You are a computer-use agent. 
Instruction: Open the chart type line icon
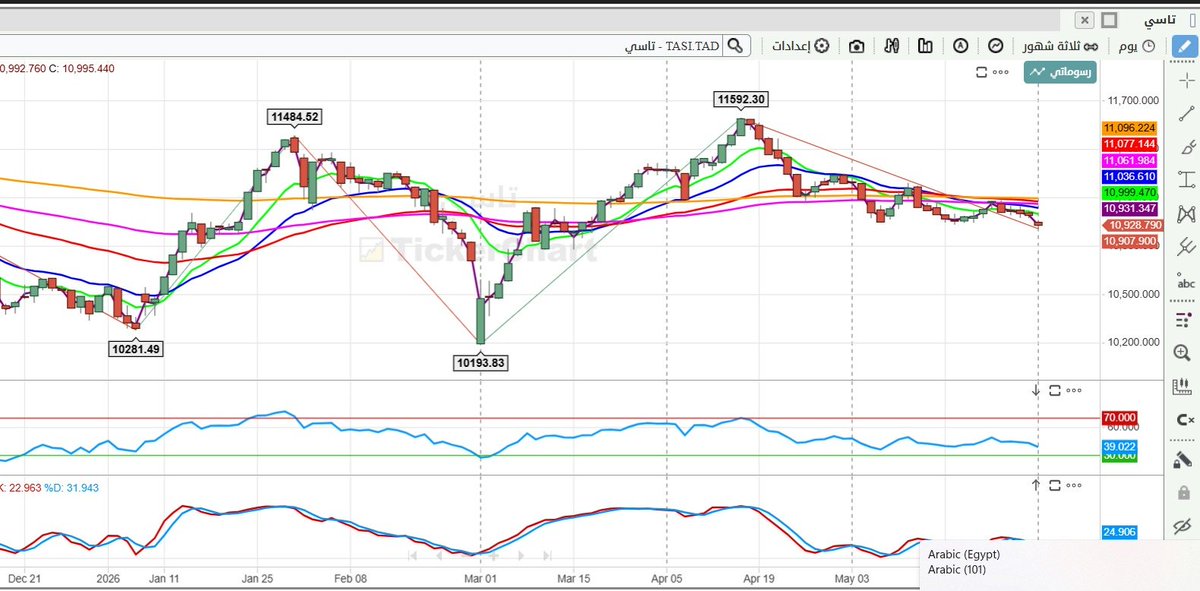tap(996, 46)
